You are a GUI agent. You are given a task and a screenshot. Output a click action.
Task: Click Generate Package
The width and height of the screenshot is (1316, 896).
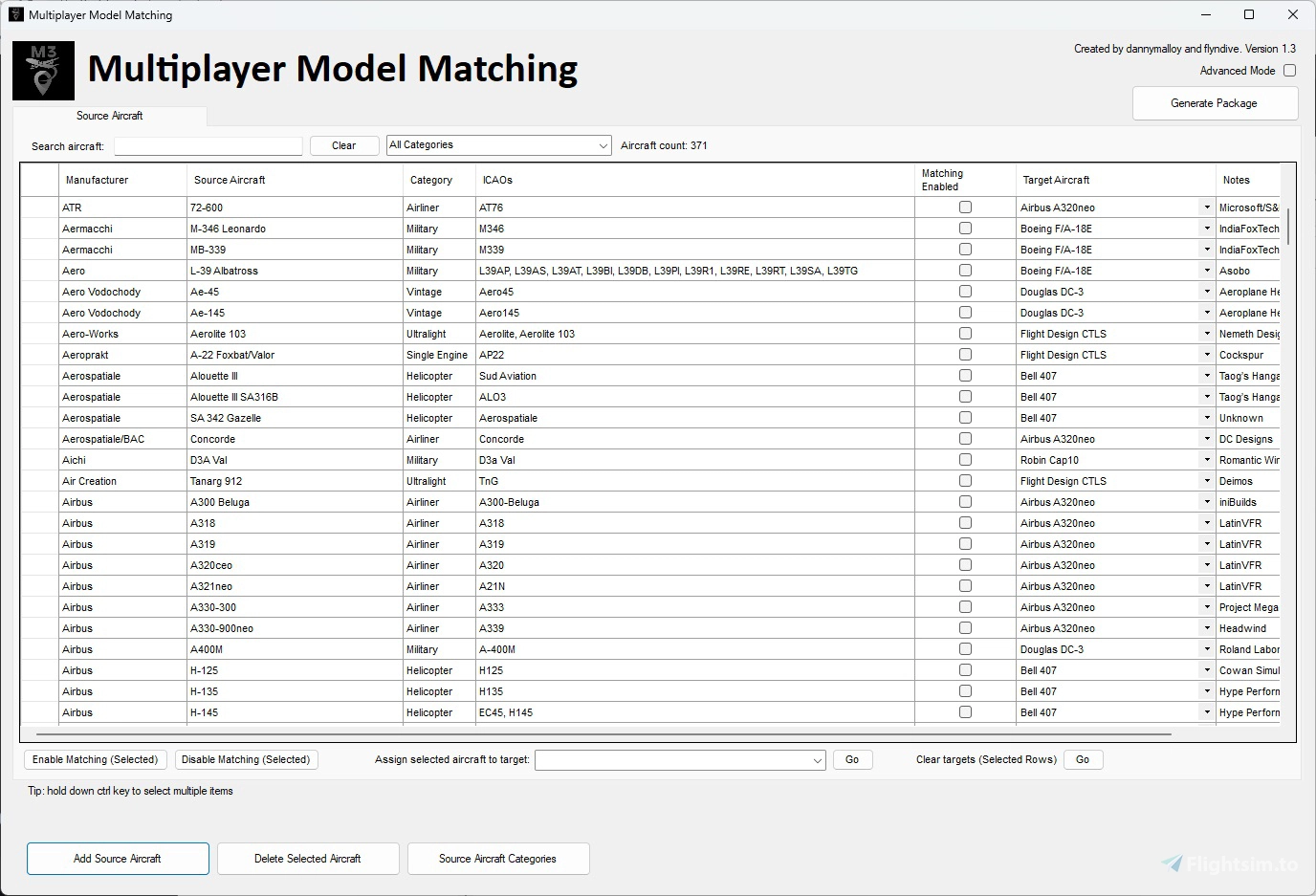click(x=1215, y=102)
